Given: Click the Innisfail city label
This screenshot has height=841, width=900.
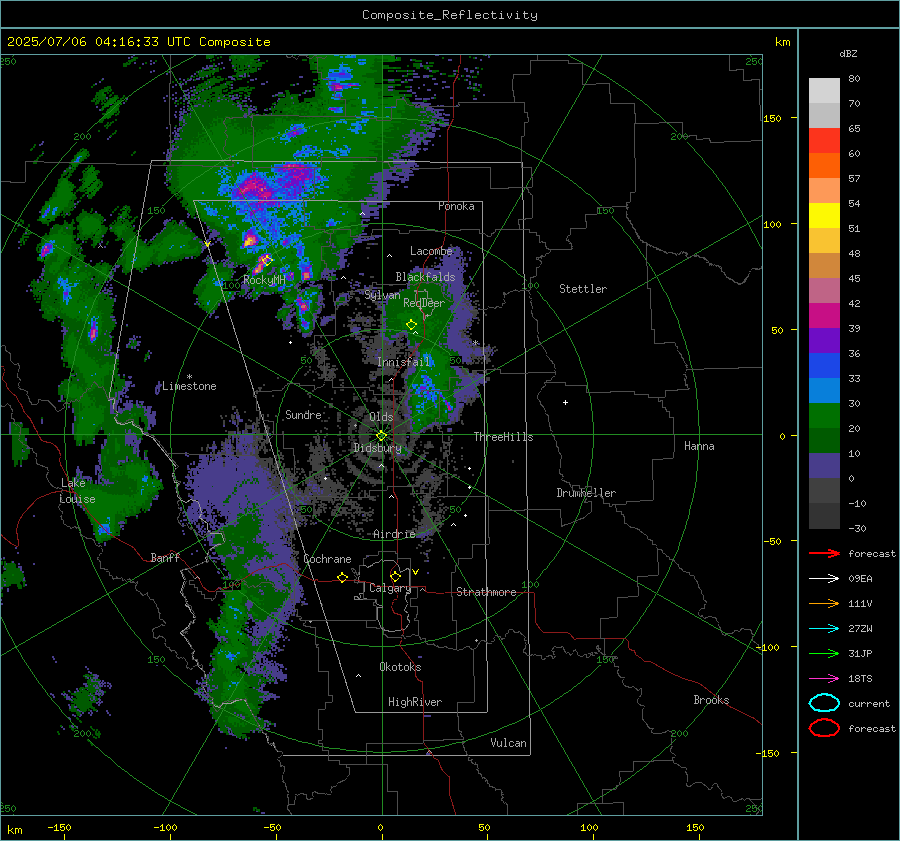Looking at the screenshot, I should coord(404,362).
